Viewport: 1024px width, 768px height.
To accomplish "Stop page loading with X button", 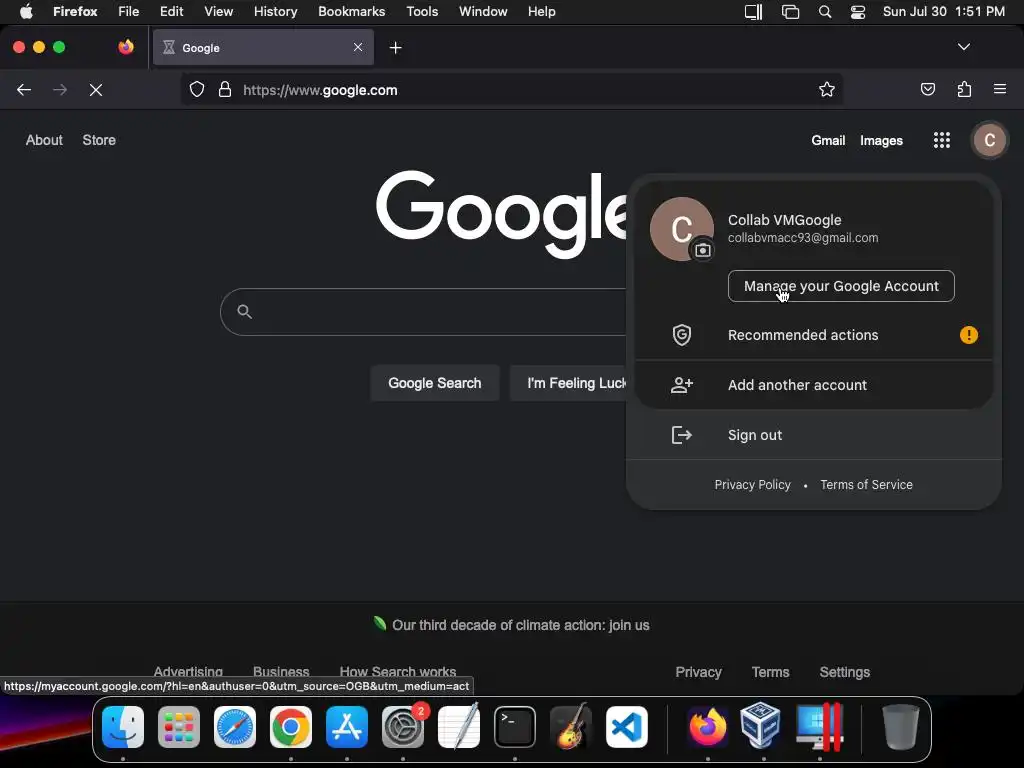I will (x=96, y=90).
